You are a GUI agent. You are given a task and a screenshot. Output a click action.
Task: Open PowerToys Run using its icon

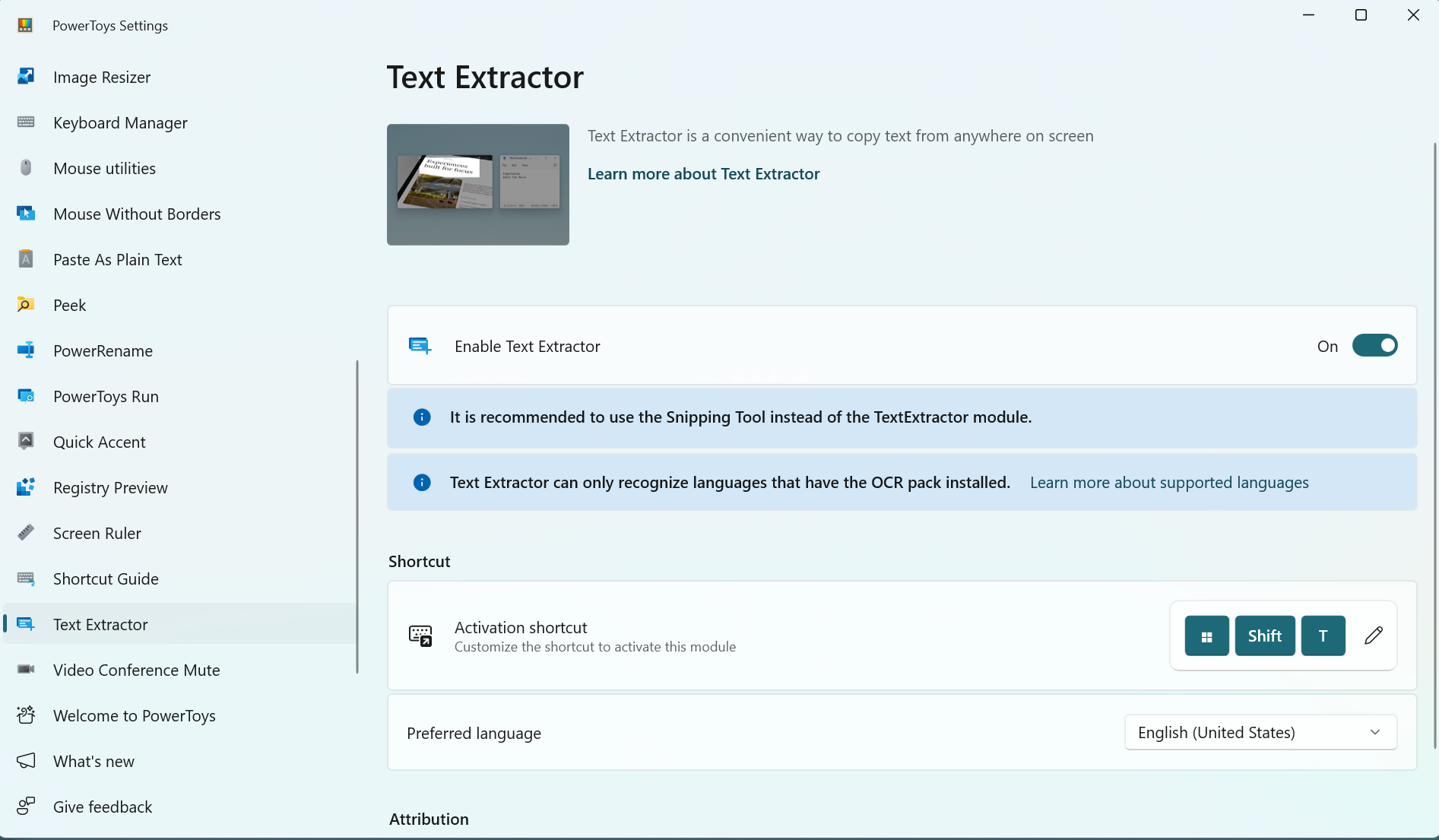26,395
